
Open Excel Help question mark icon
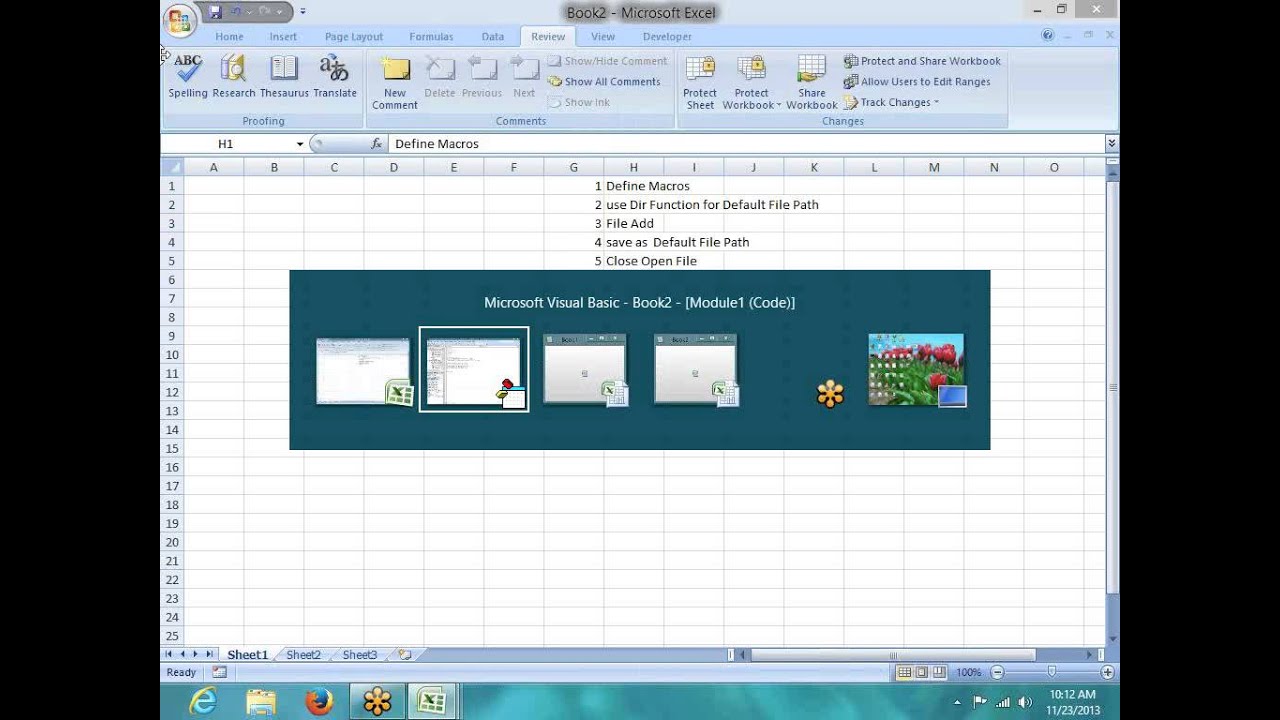(1047, 35)
